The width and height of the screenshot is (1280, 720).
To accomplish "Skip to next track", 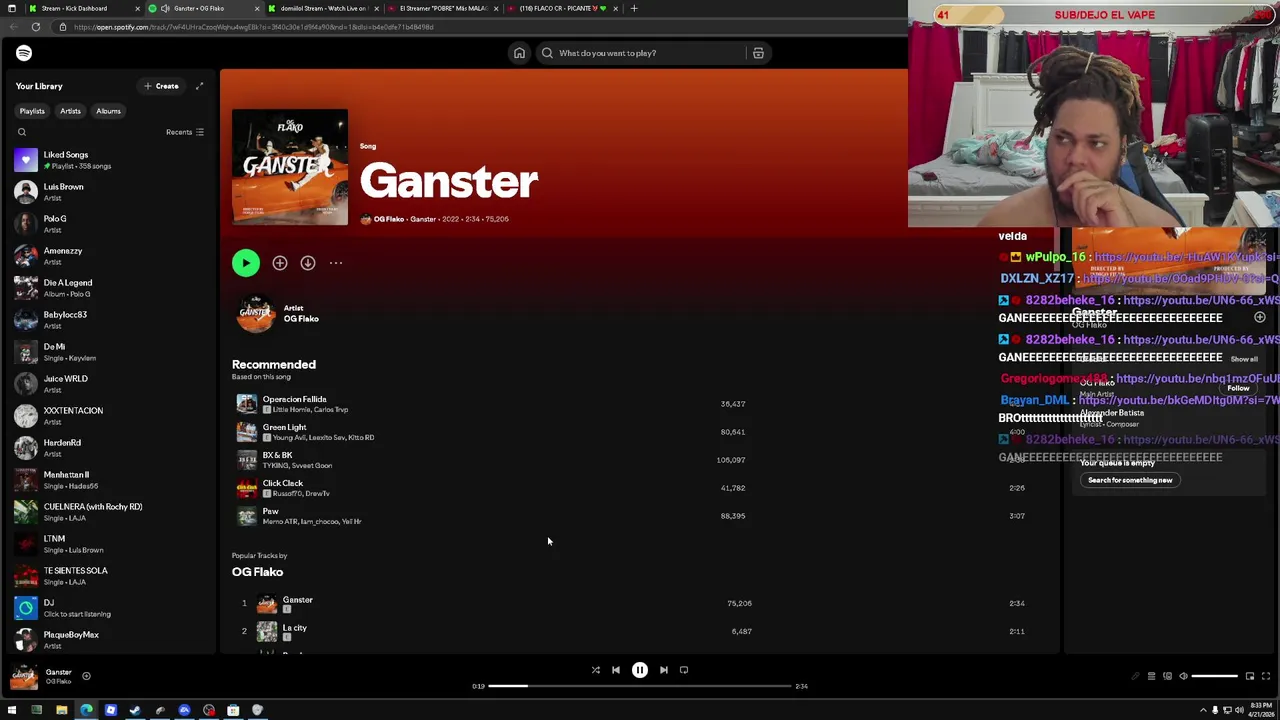I will coord(664,670).
